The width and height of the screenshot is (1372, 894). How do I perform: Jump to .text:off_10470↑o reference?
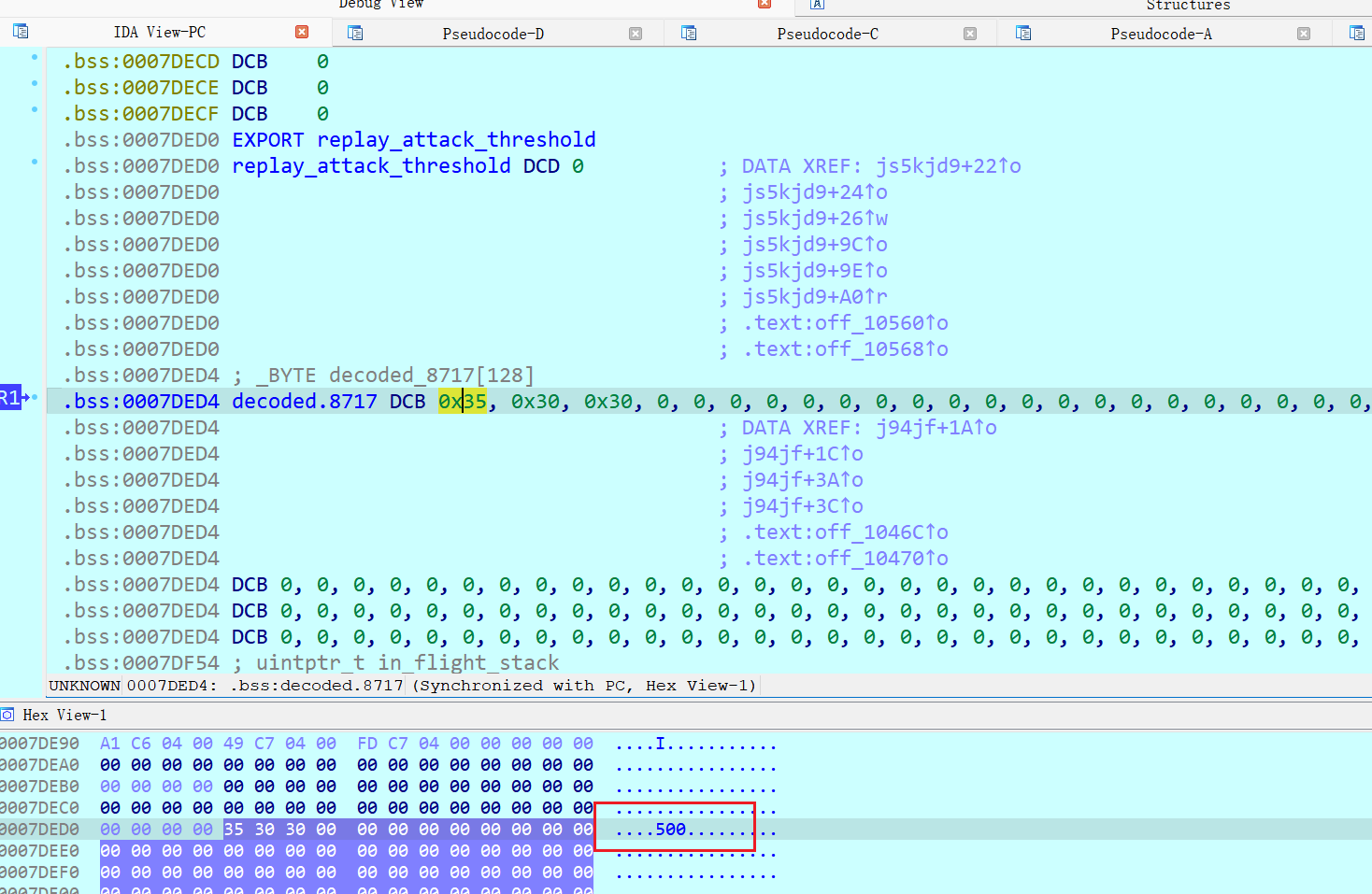tap(845, 559)
